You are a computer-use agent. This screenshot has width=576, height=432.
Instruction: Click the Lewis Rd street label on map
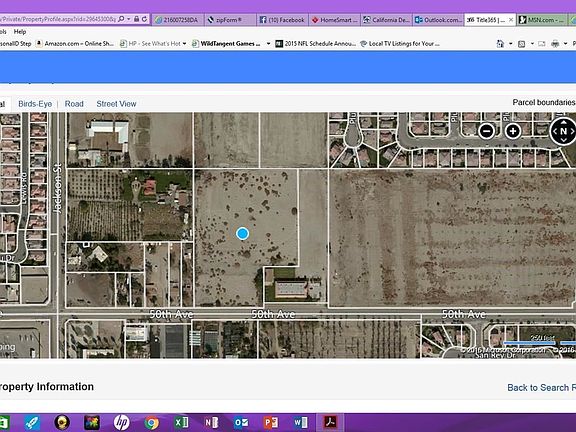tap(24, 188)
